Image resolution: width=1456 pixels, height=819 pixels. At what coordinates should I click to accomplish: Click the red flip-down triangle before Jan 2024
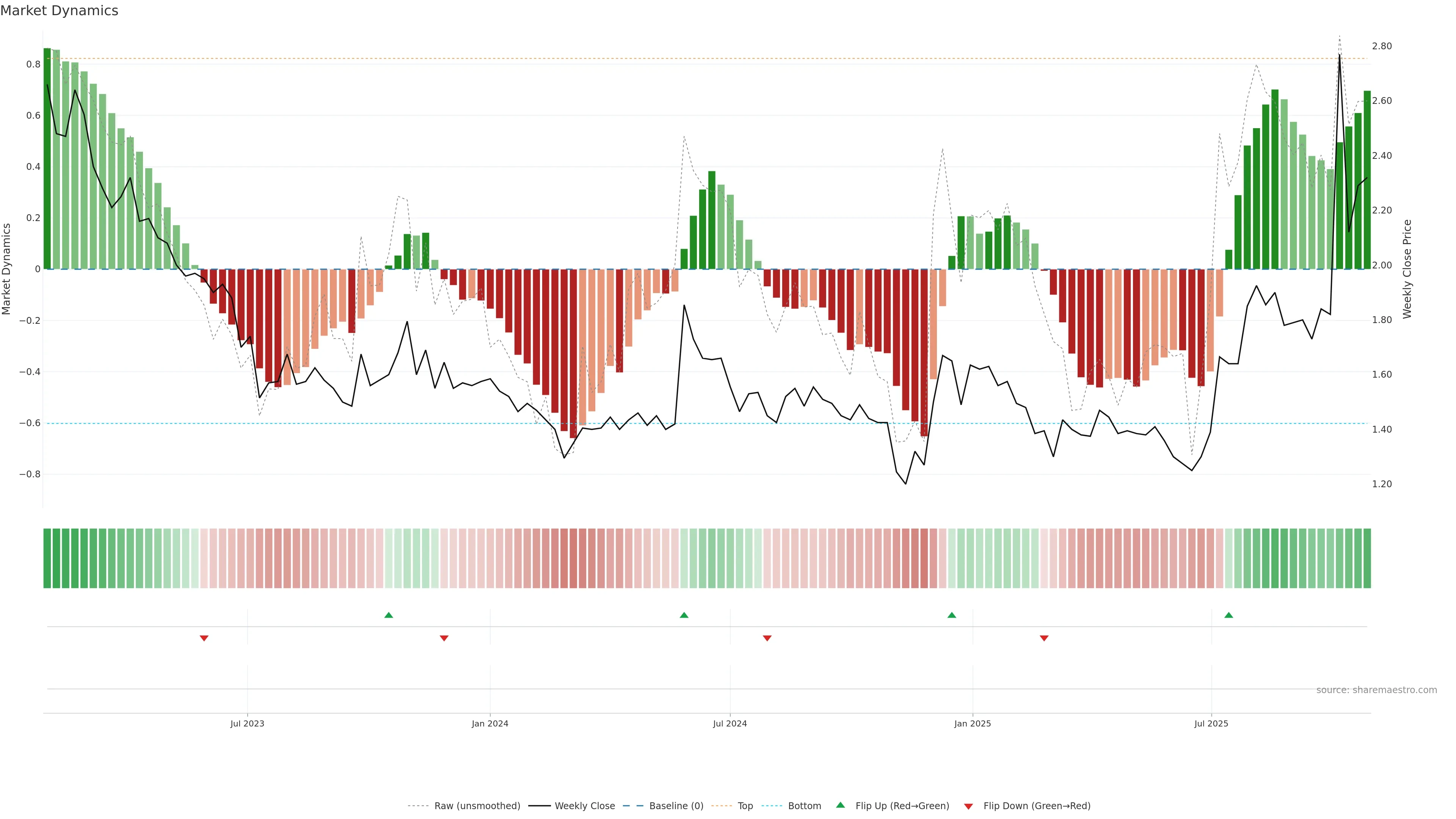pos(444,638)
